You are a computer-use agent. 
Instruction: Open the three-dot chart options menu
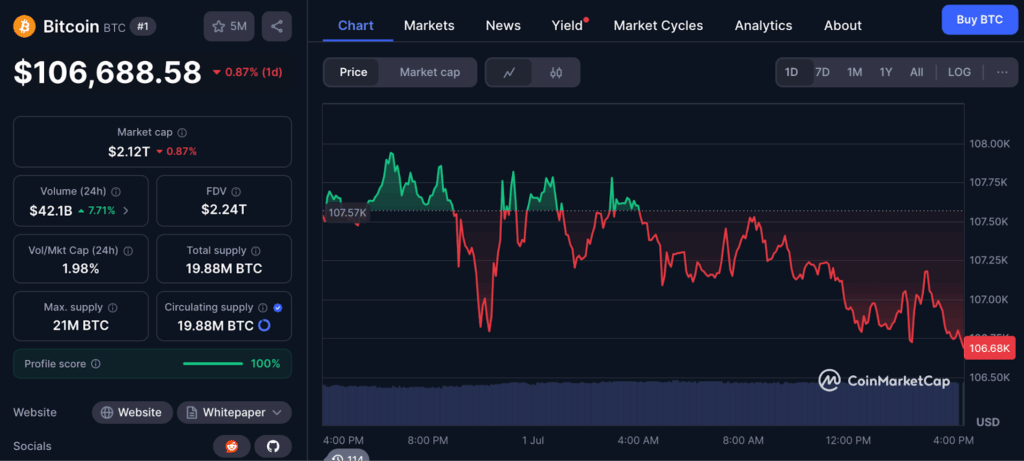[1002, 72]
